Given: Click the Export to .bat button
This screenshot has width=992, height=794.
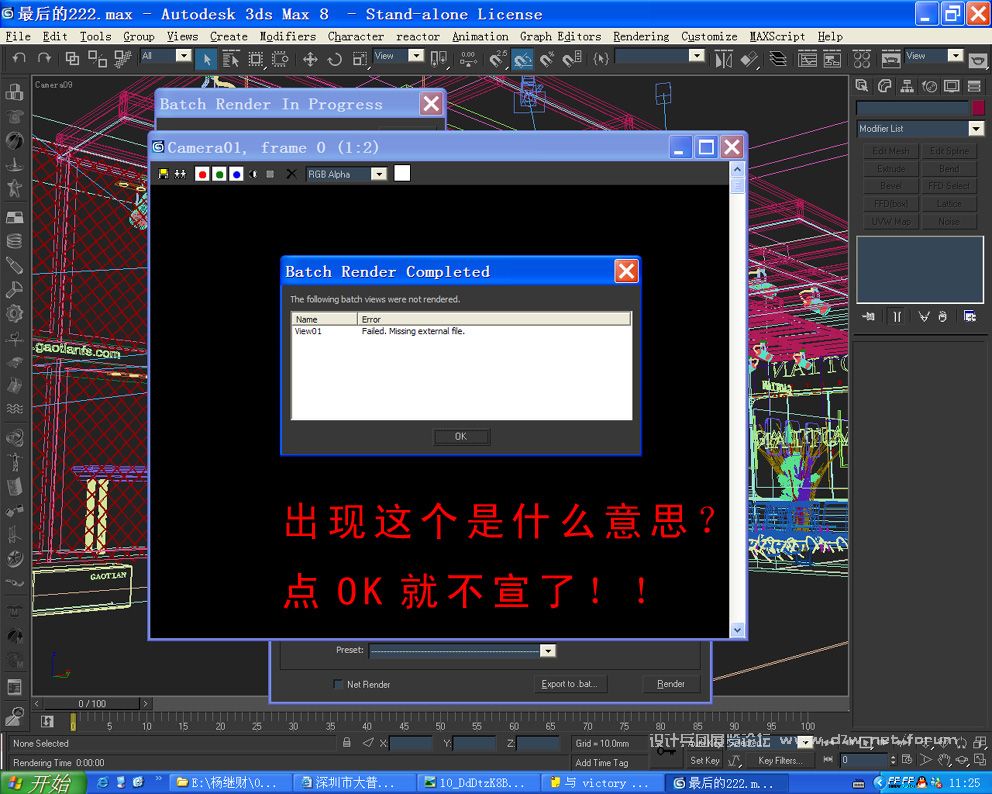Looking at the screenshot, I should pos(569,684).
